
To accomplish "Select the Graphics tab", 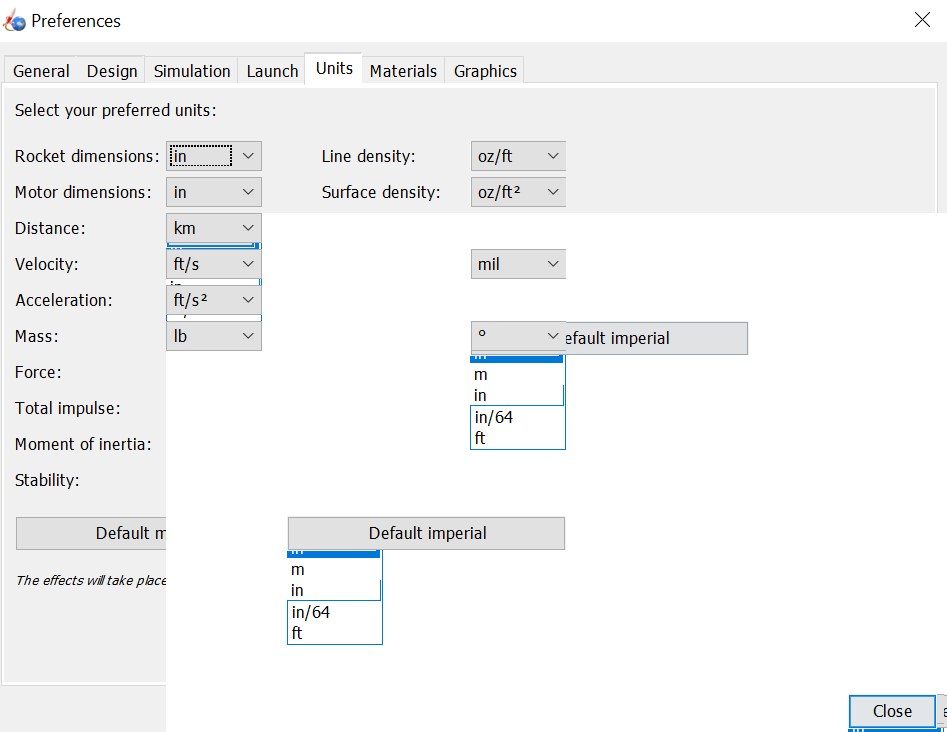I will [x=484, y=70].
